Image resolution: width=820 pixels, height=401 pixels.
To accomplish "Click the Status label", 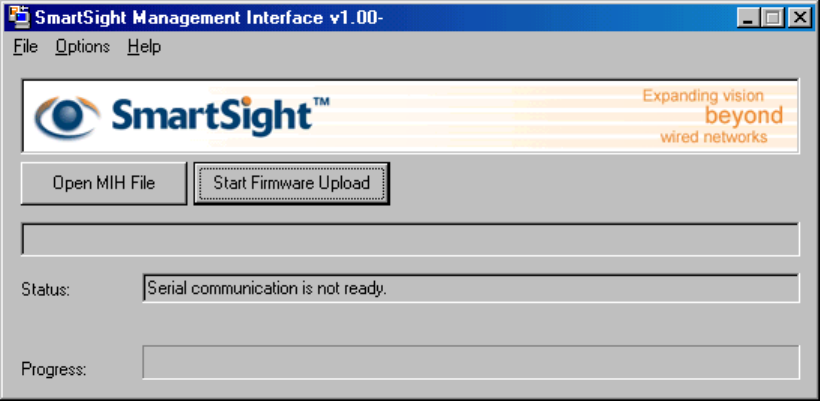I will (x=46, y=290).
